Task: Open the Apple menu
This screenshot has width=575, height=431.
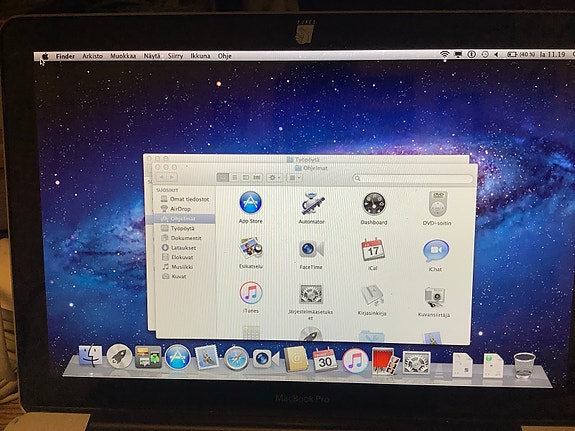Action: (x=45, y=56)
